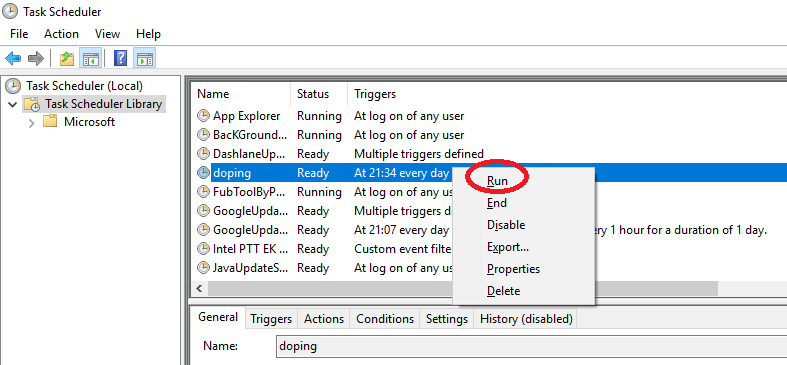Open the History (disabled) tab
This screenshot has height=365, width=787.
(526, 319)
